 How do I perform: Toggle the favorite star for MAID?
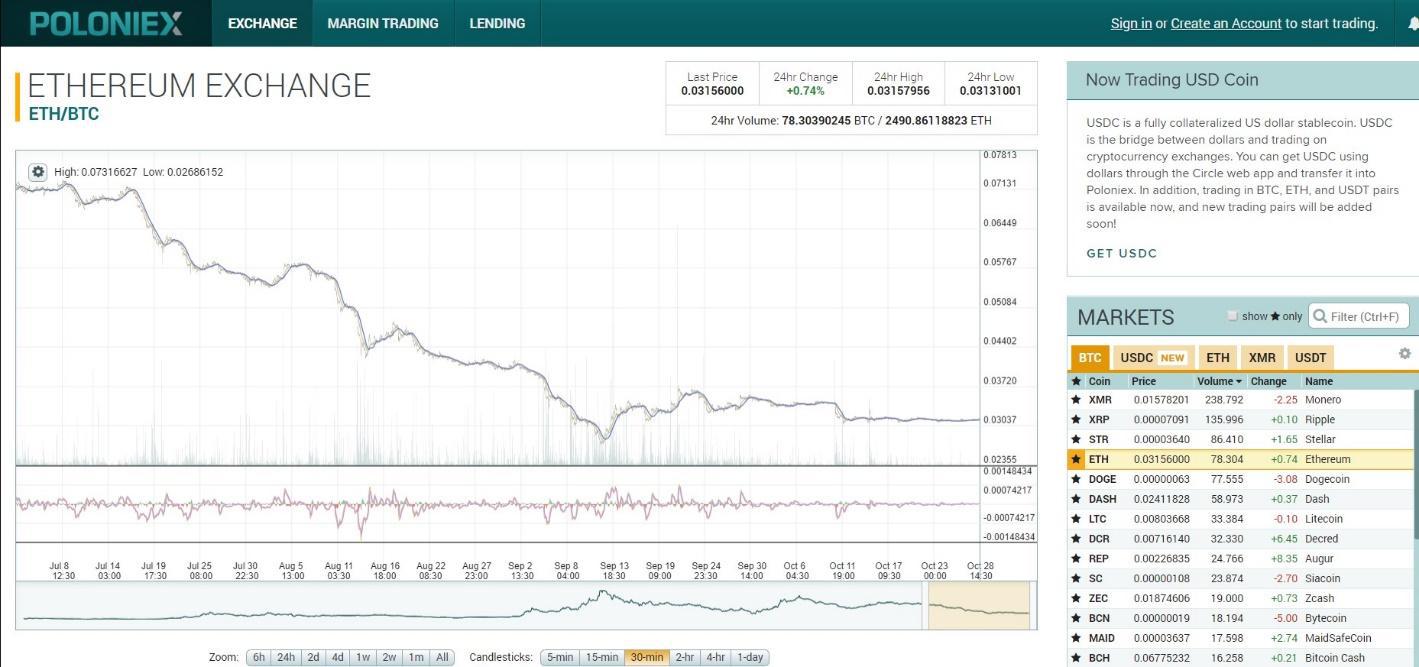[x=1076, y=638]
